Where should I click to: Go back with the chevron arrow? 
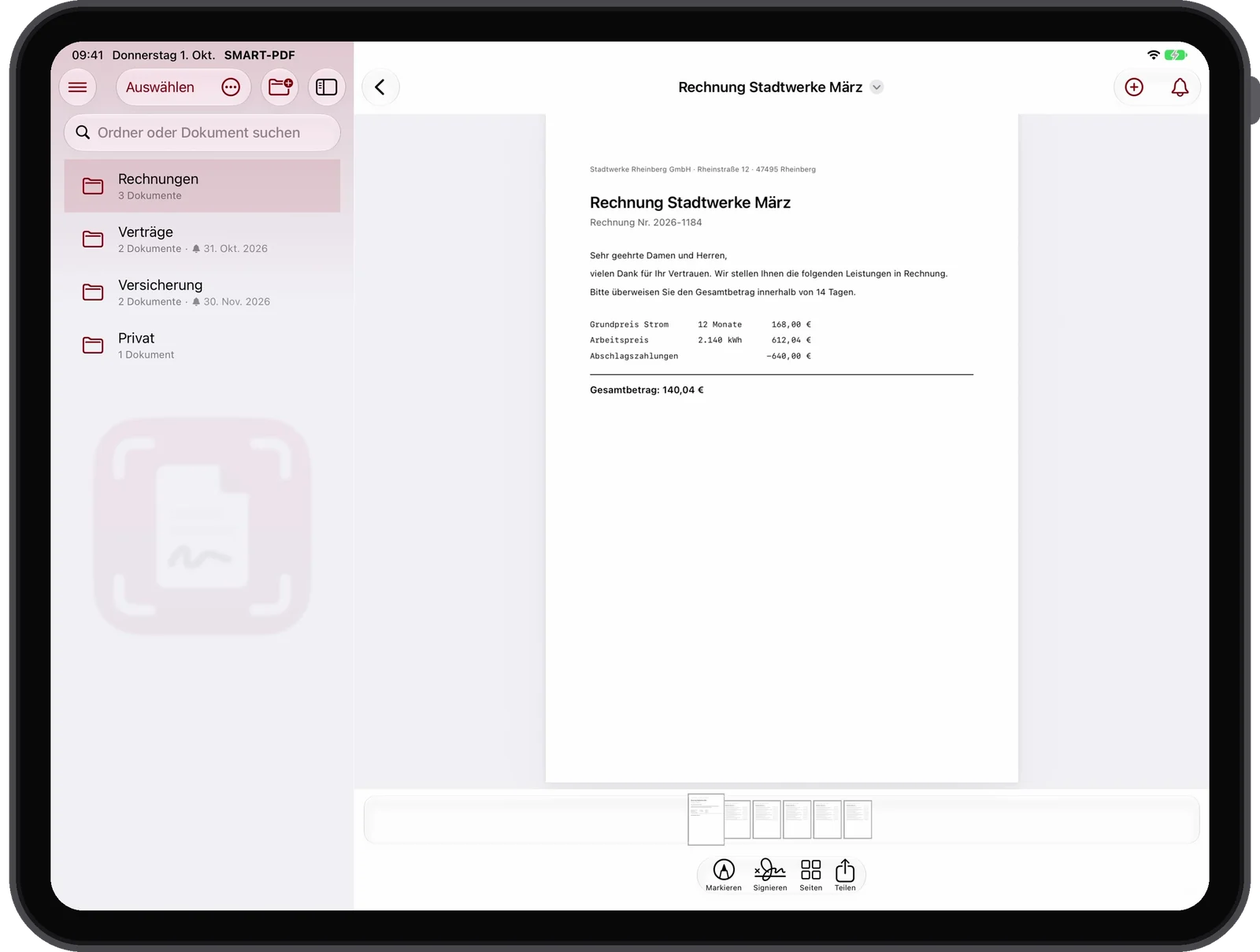pos(380,87)
